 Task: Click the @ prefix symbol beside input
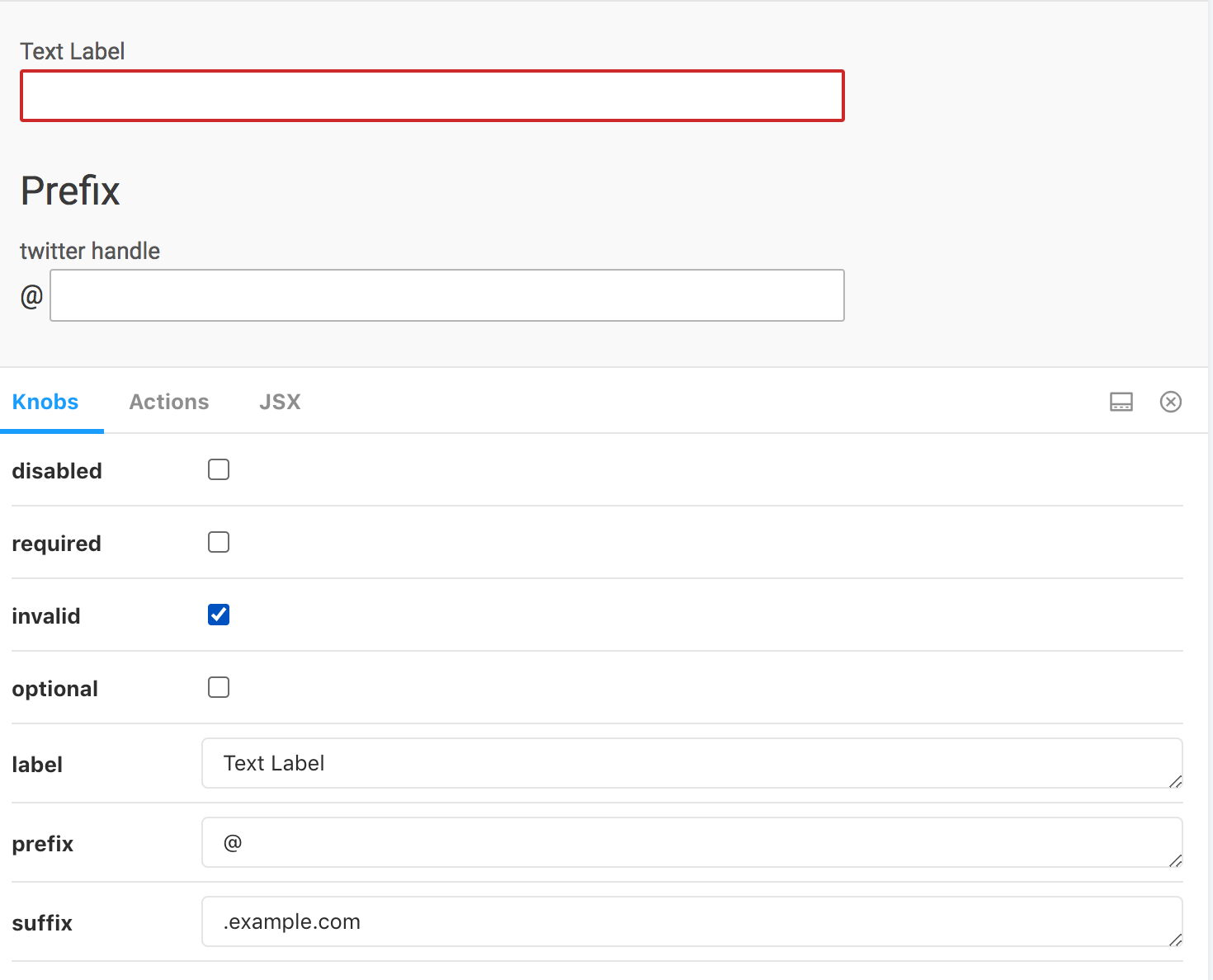(31, 295)
